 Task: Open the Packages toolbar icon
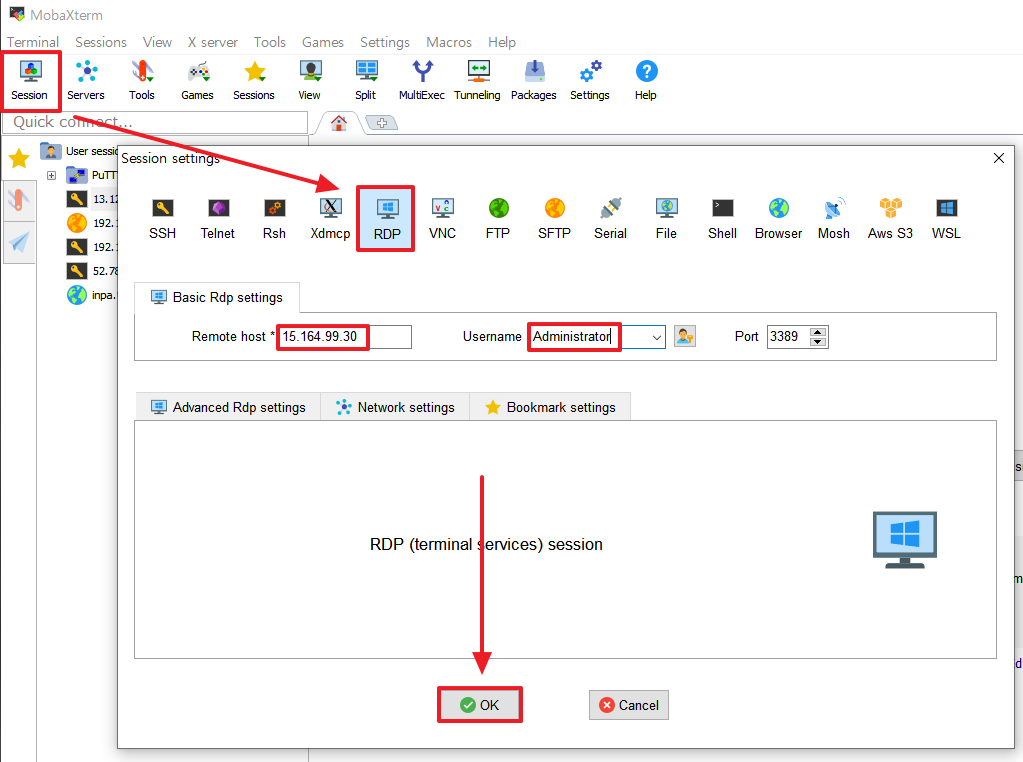[534, 80]
